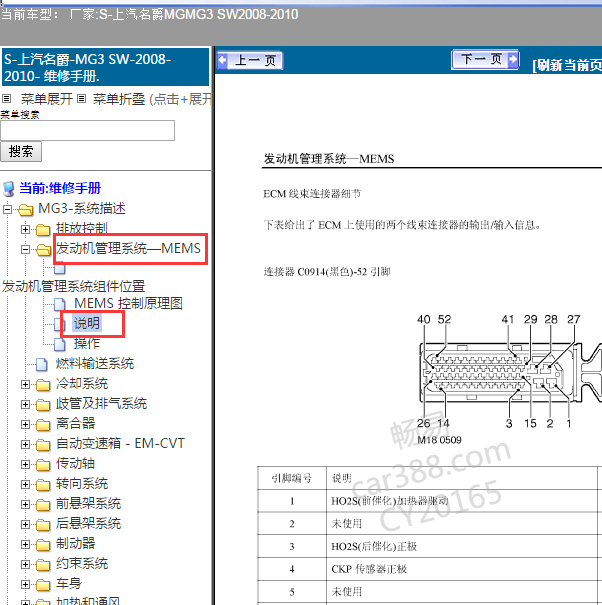Screen dimensions: 602x605
Task: Click the icon beside 菜单折叠
Action: (x=81, y=99)
